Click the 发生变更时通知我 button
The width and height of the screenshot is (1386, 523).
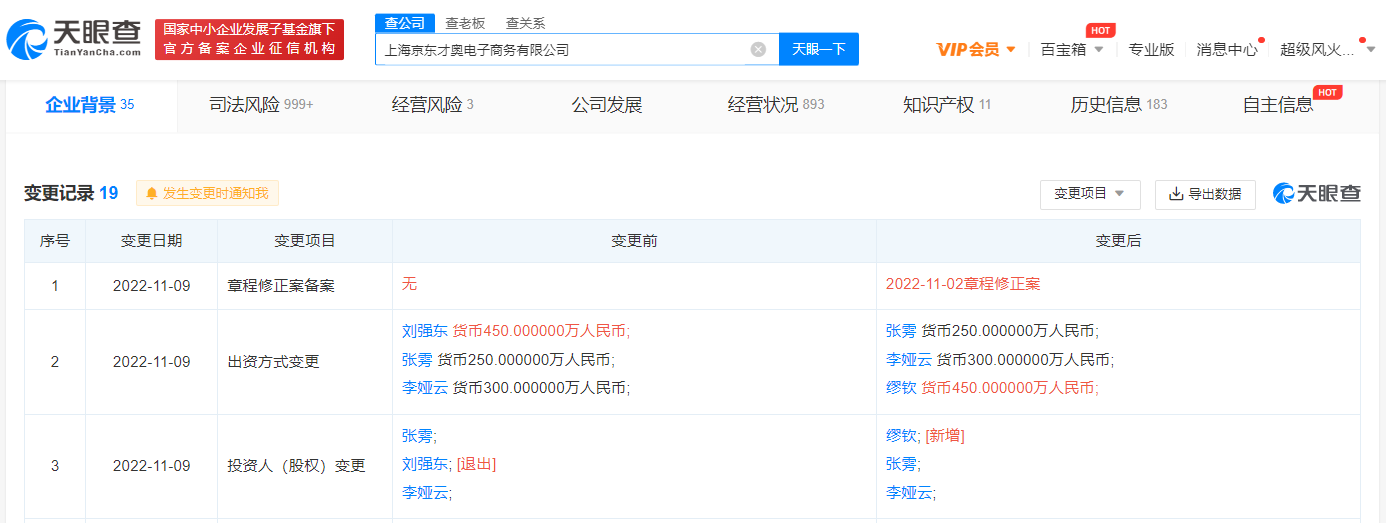coord(207,193)
